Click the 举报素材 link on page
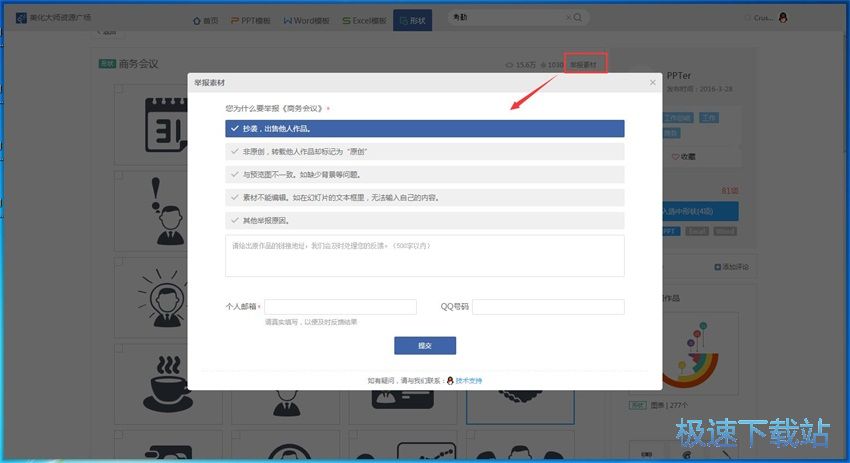850x463 pixels. [583, 65]
